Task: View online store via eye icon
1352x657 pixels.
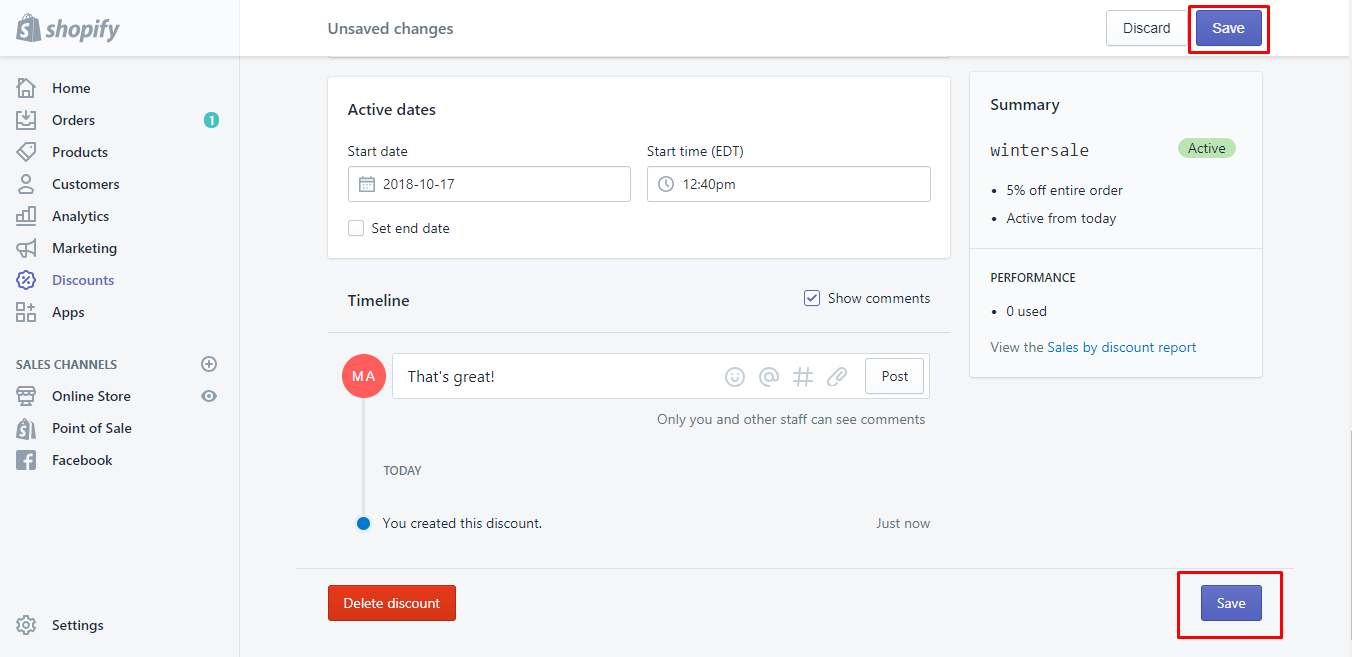Action: tap(209, 396)
